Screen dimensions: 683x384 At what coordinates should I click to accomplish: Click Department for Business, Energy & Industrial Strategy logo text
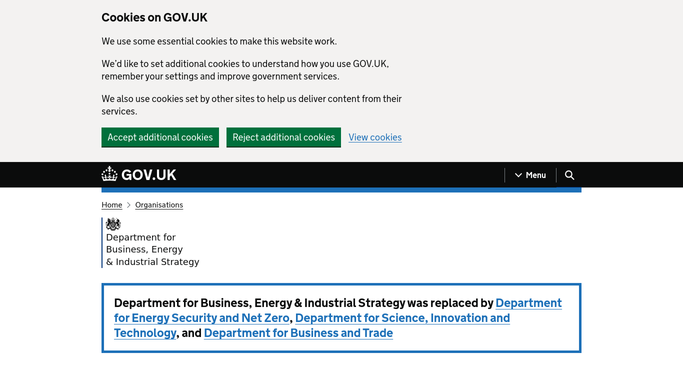coord(152,249)
